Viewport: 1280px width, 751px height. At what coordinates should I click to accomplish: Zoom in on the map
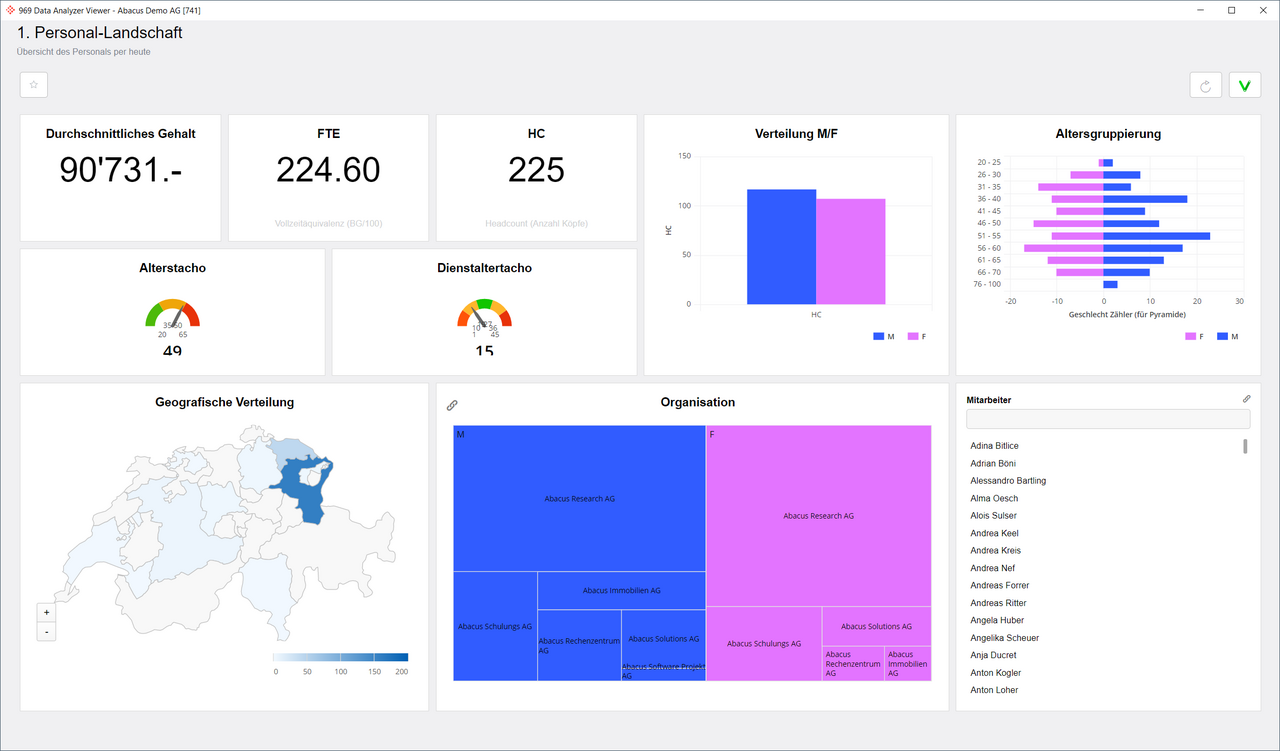[46, 612]
